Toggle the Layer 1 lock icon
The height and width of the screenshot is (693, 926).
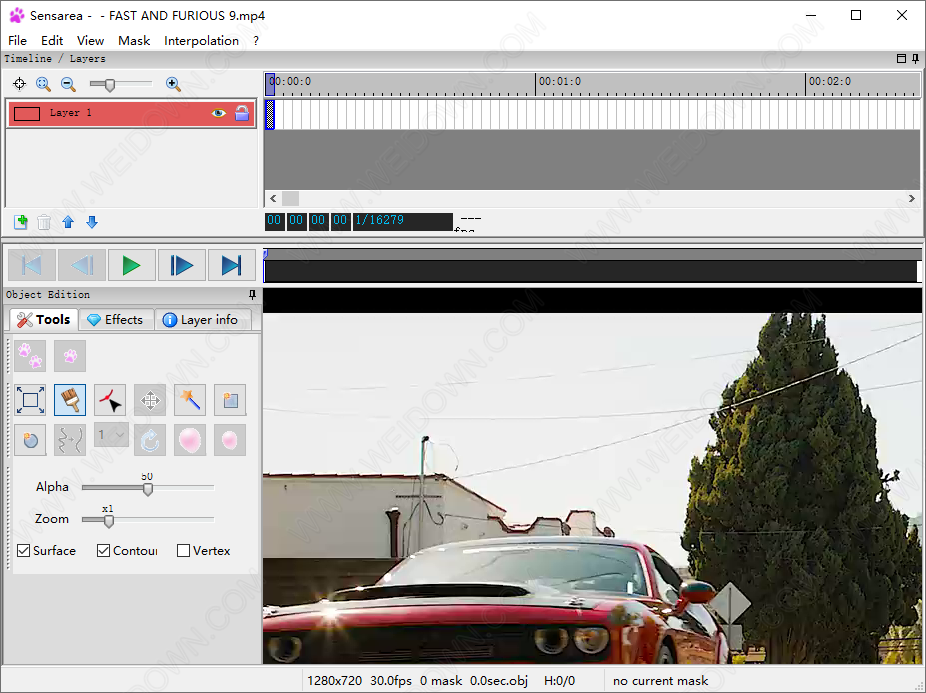pyautogui.click(x=242, y=113)
